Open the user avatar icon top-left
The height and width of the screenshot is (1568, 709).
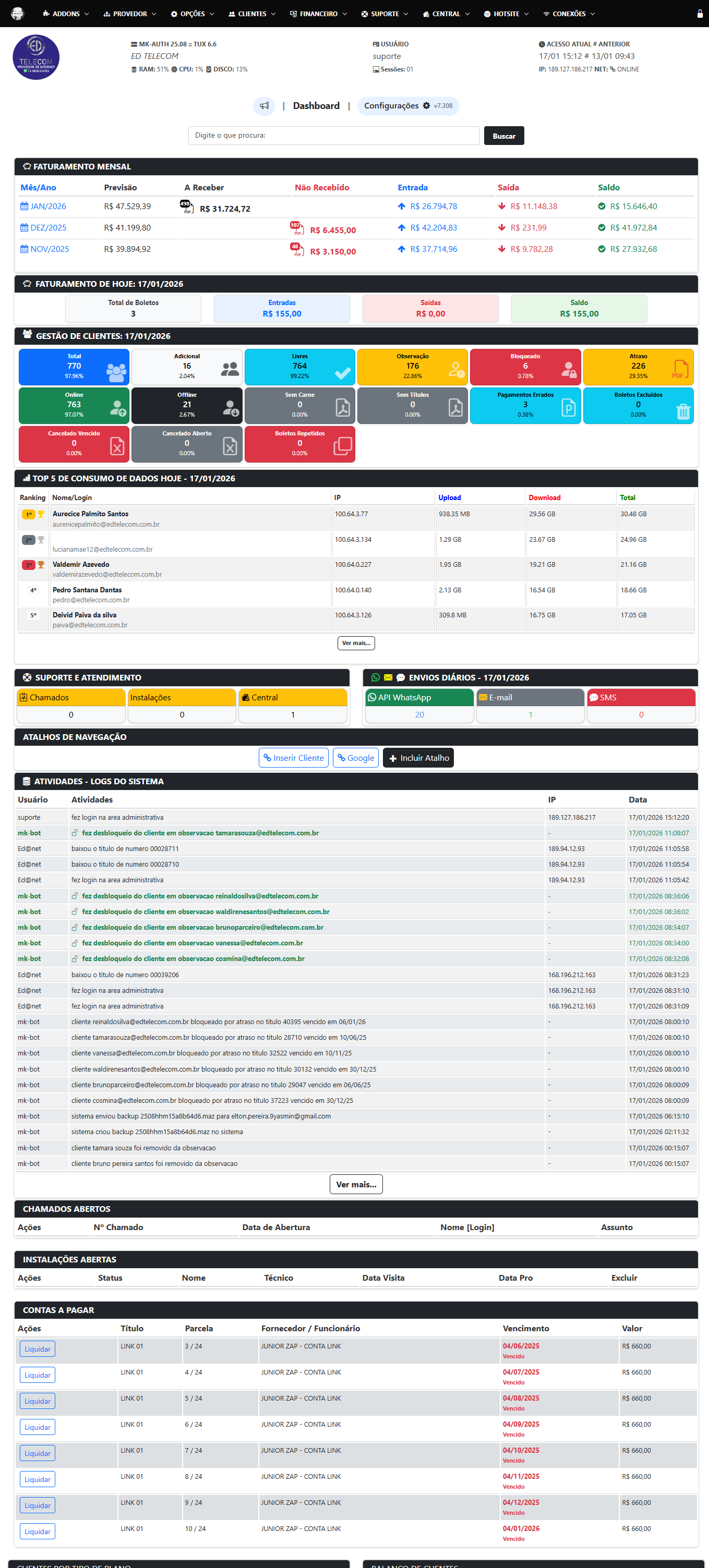(x=18, y=14)
